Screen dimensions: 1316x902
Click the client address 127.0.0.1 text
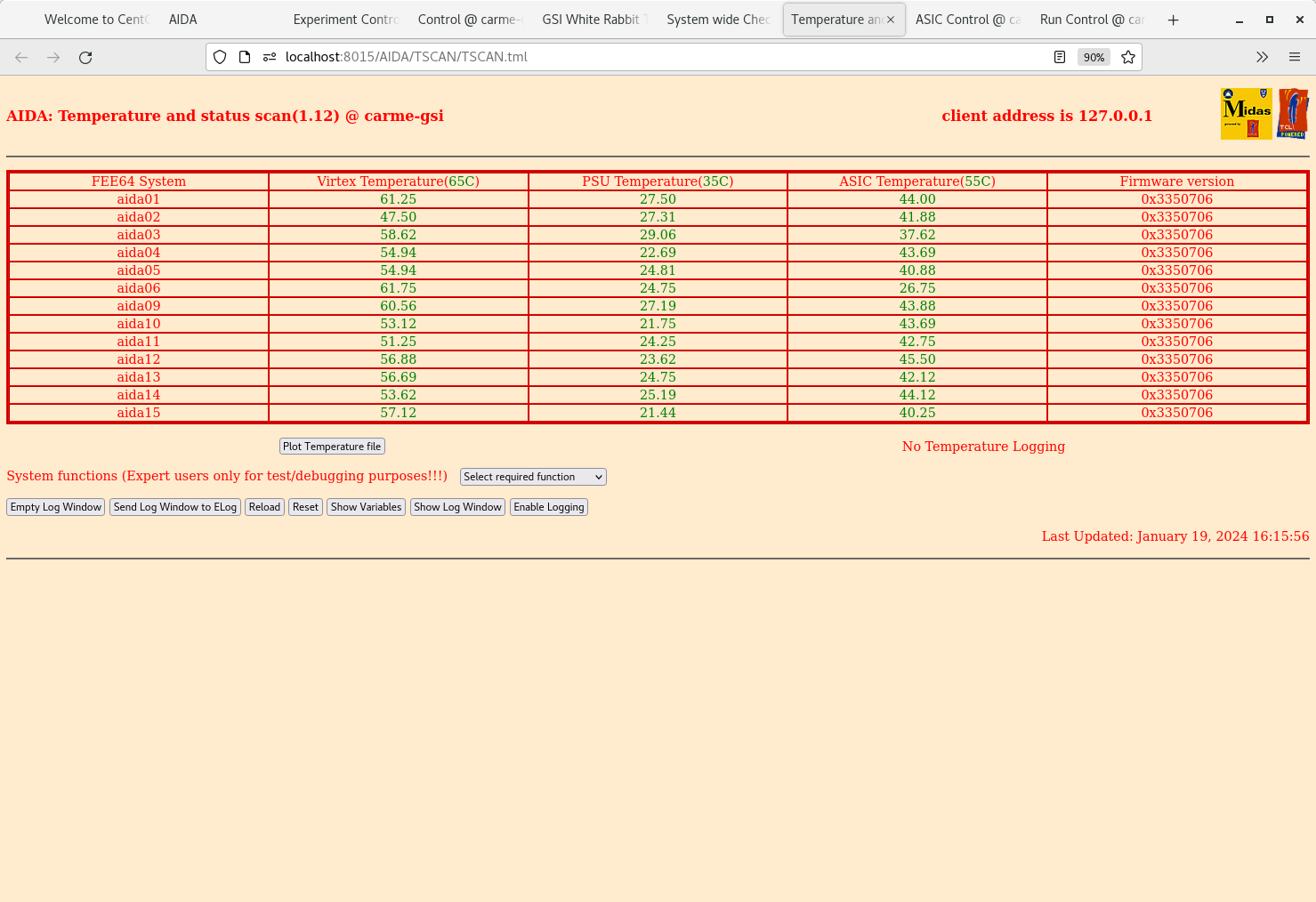coord(1046,116)
